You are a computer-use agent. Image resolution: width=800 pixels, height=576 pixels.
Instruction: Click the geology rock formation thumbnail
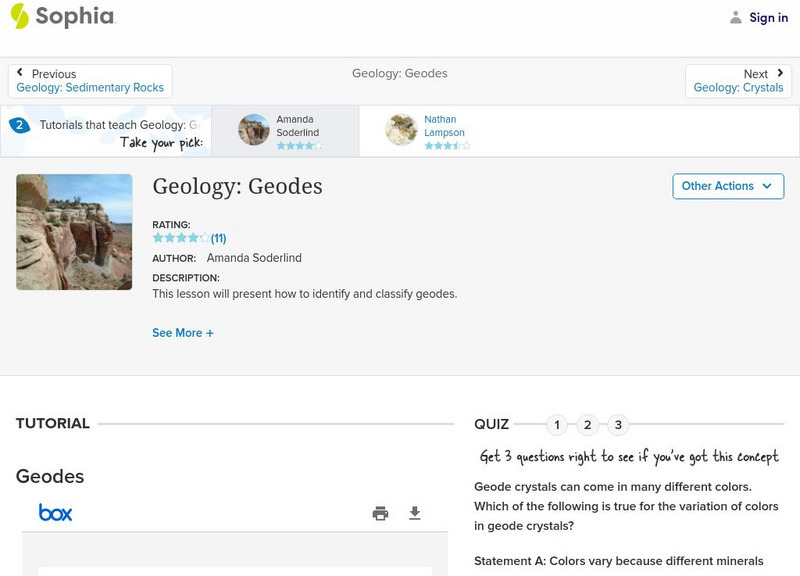[74, 232]
